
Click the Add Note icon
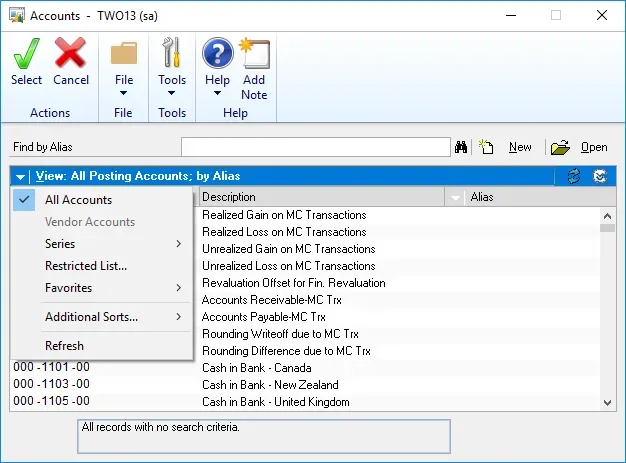(254, 53)
